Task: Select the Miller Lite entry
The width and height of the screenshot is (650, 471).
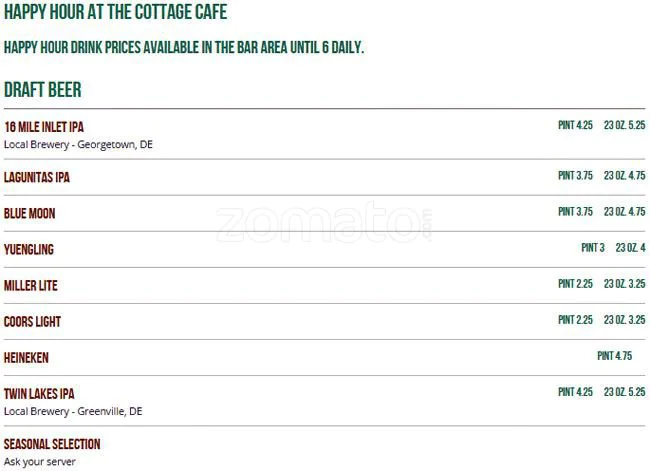Action: [x=31, y=286]
